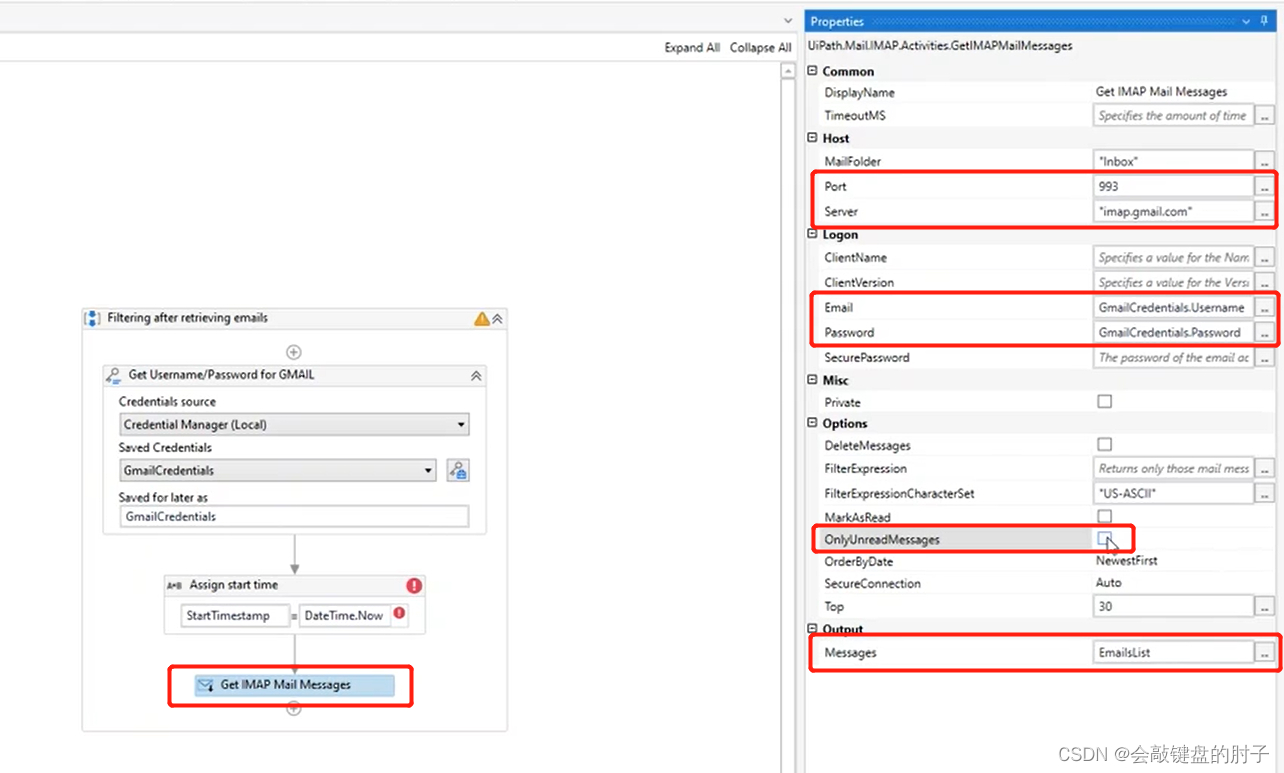
Task: Open ellipsis editor for TimeoutMS
Action: click(1265, 116)
